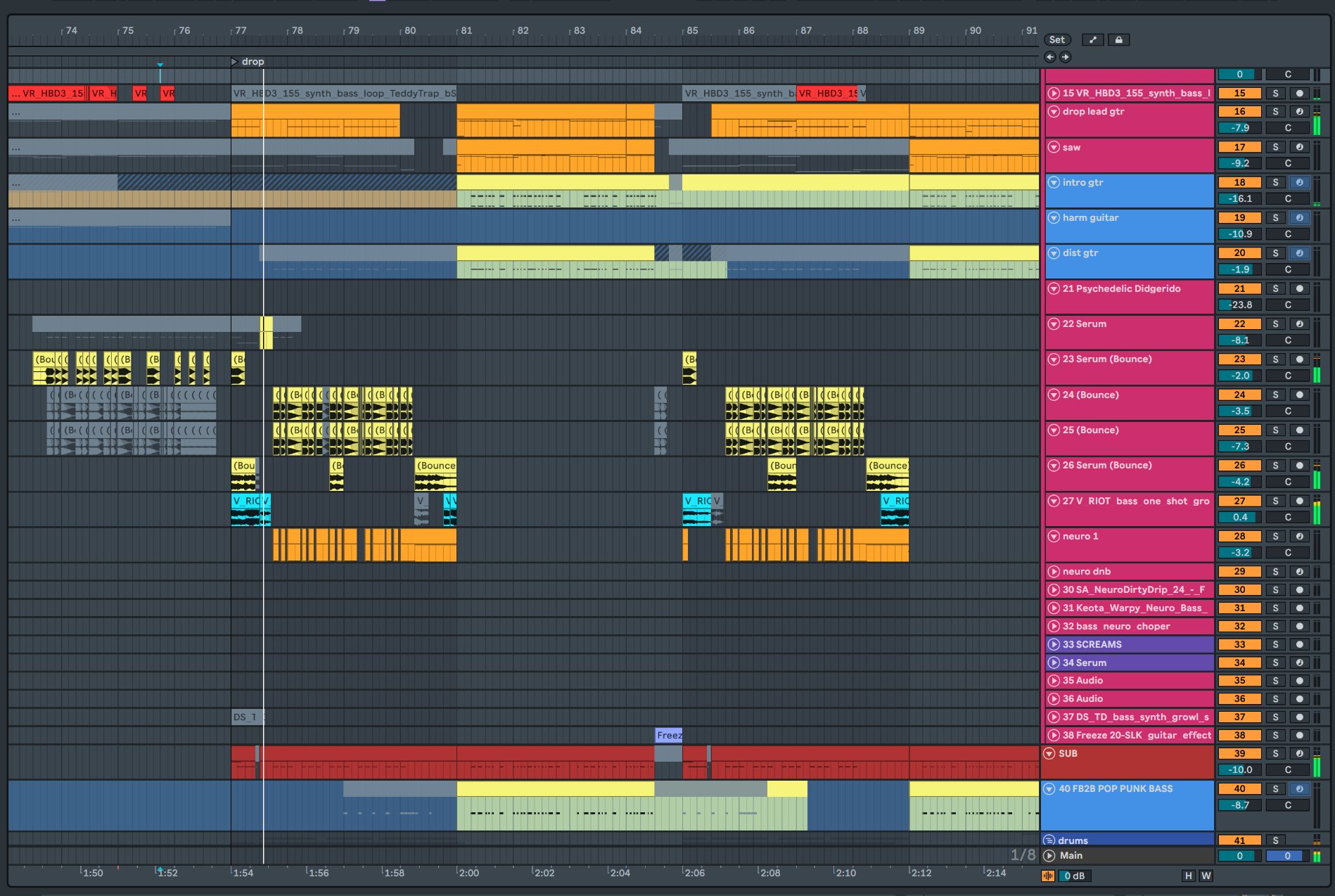1335x896 pixels.
Task: Adjust SUB track volume slider -10.0
Action: coord(1239,770)
